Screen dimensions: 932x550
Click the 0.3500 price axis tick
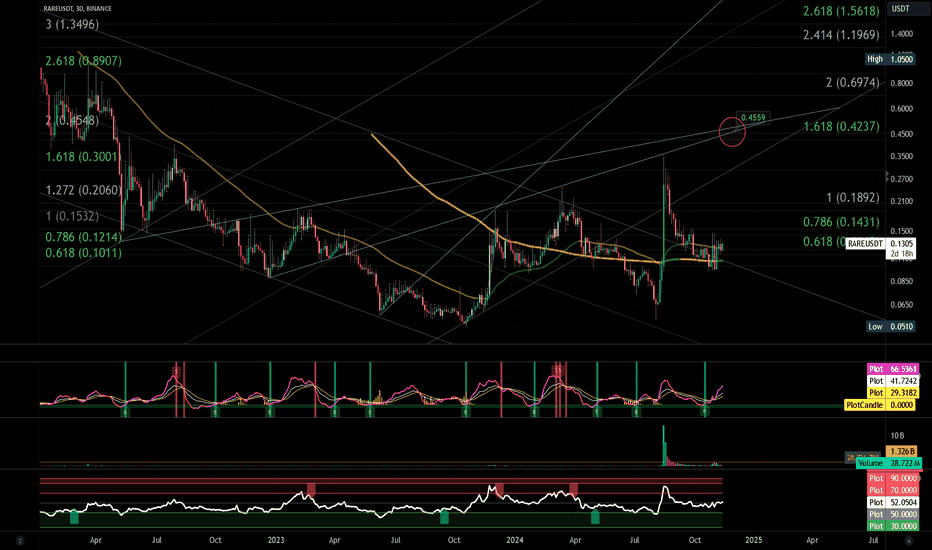[901, 156]
